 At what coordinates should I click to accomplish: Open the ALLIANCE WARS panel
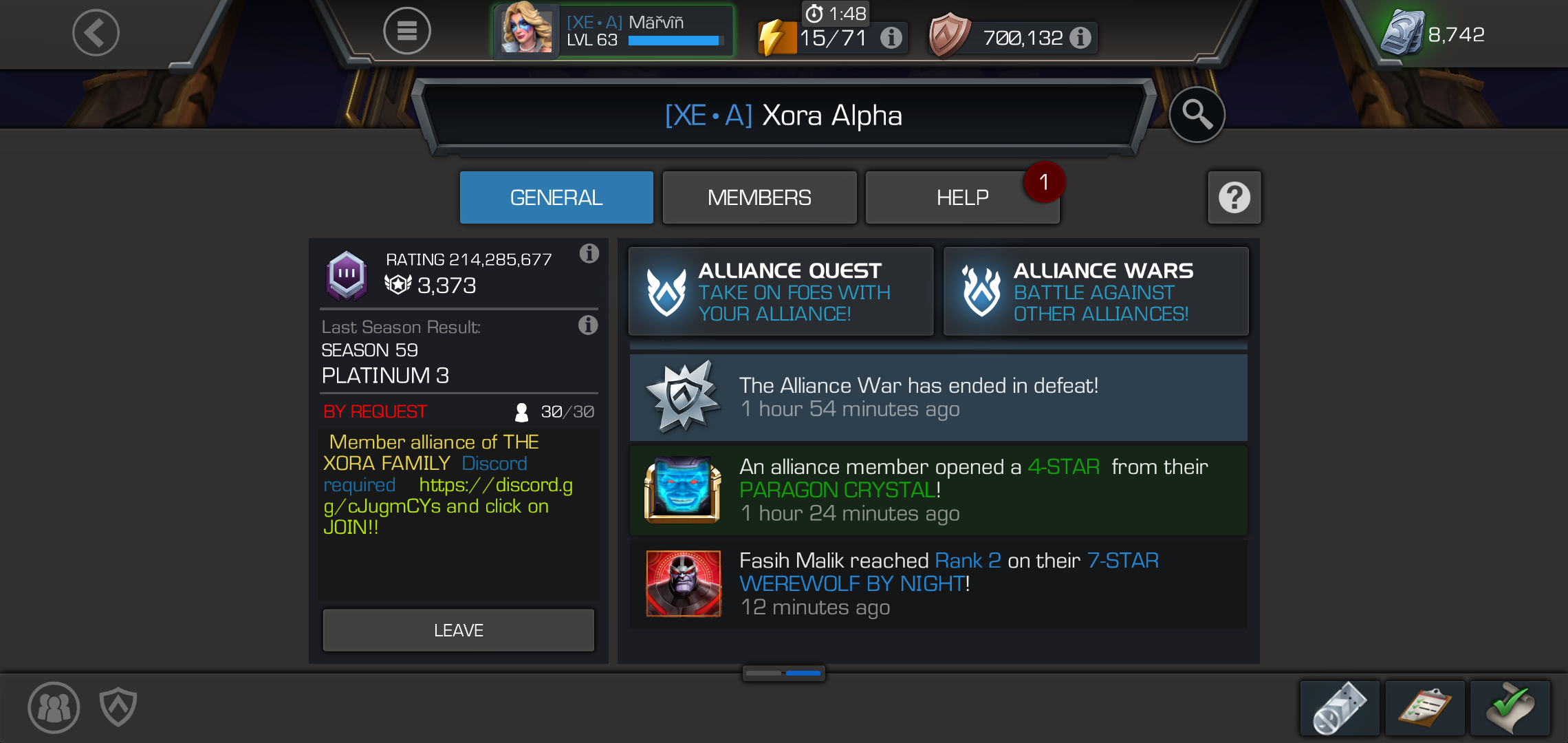[1096, 292]
